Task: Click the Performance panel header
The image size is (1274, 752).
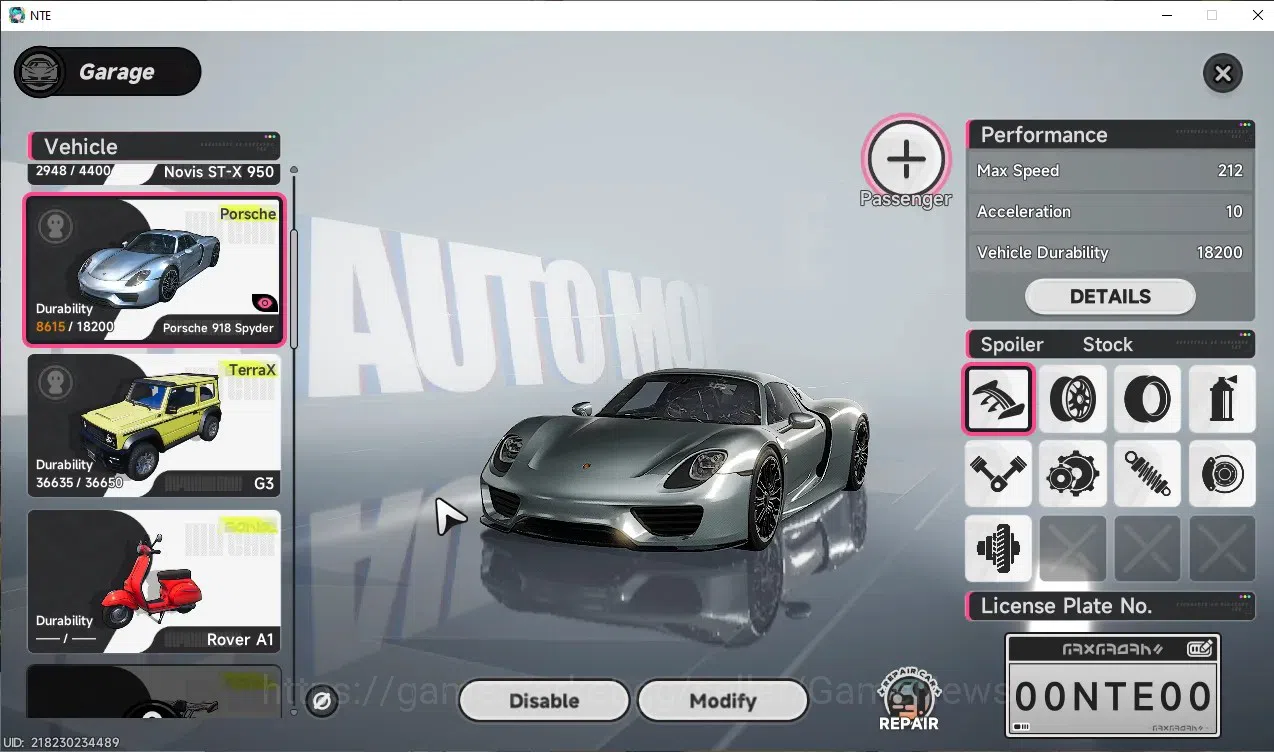Action: pos(1110,135)
